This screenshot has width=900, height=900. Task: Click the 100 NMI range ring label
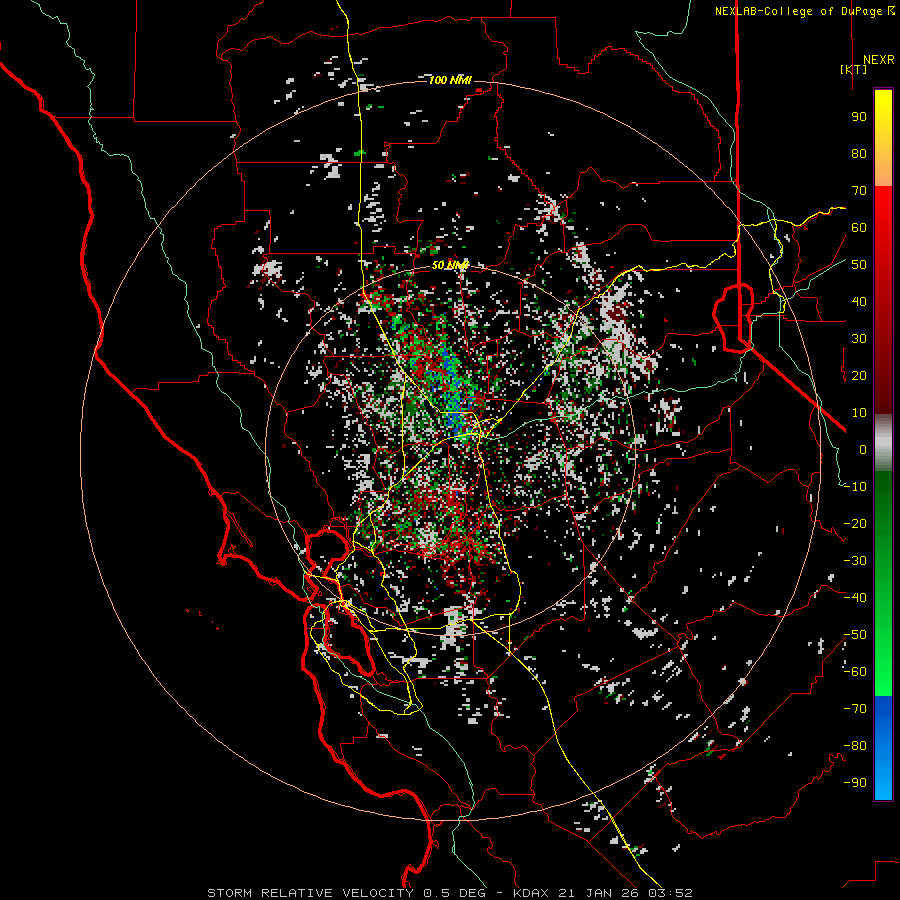[450, 80]
